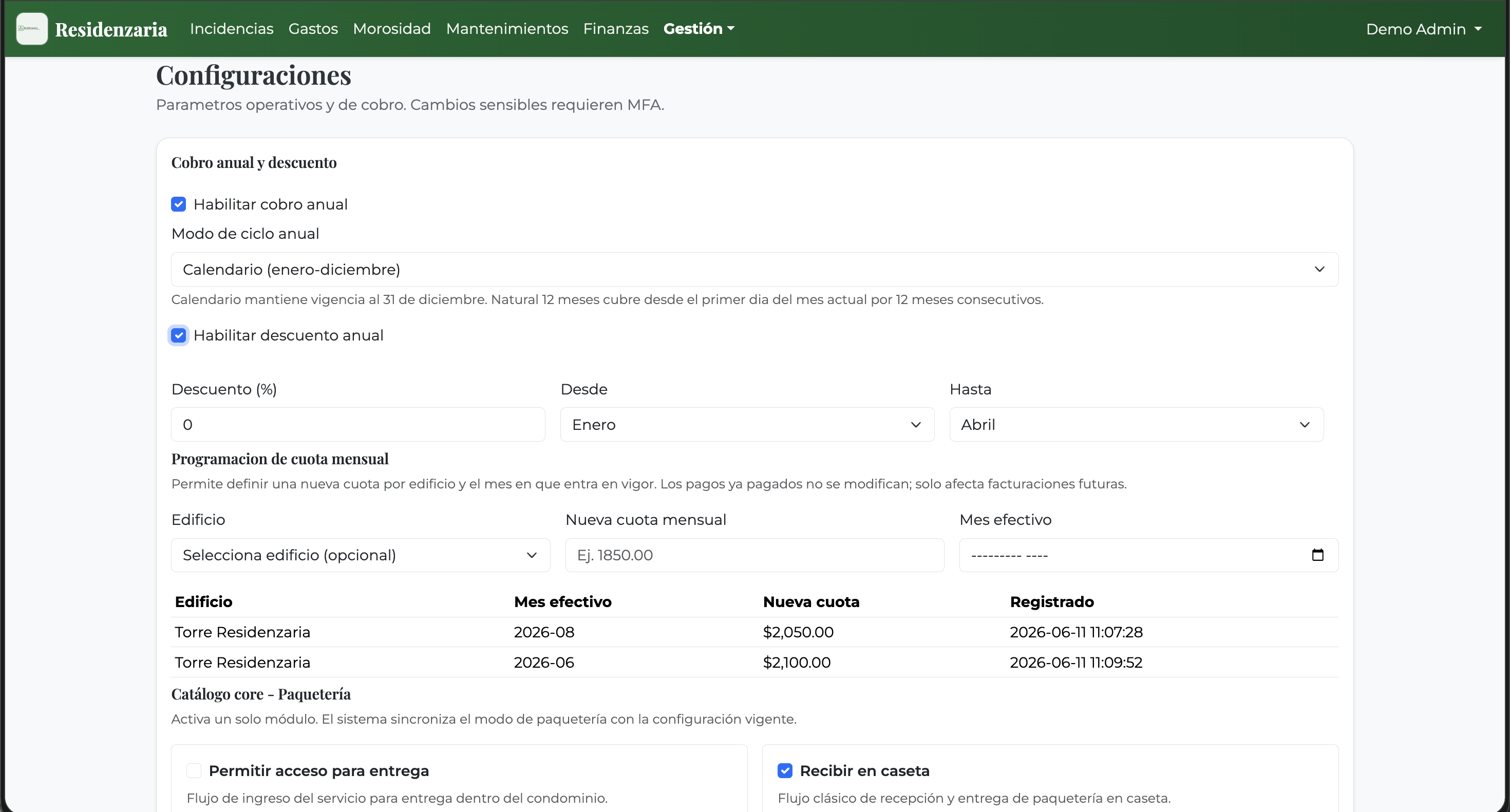Click the Permitir acceso para entrega label
Viewport: 1510px width, 812px height.
click(x=319, y=770)
